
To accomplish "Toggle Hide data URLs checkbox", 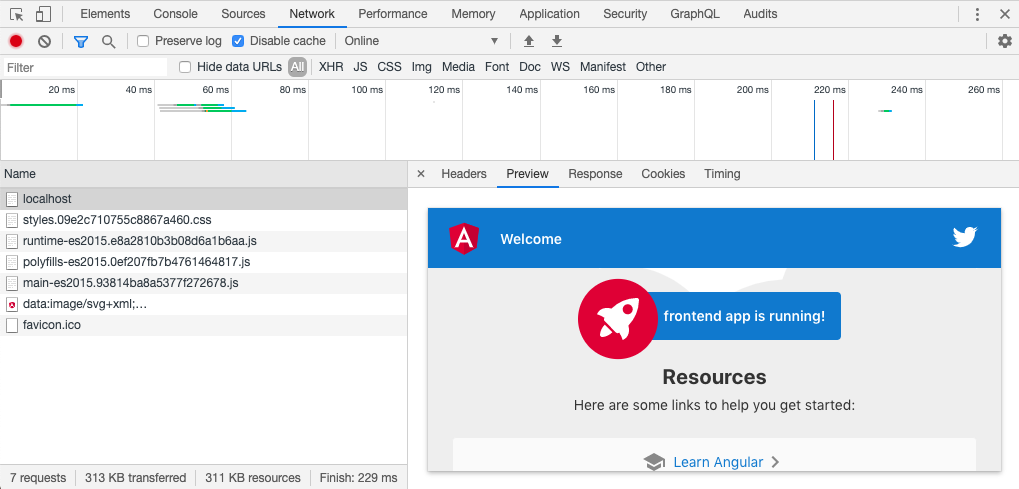I will point(185,67).
